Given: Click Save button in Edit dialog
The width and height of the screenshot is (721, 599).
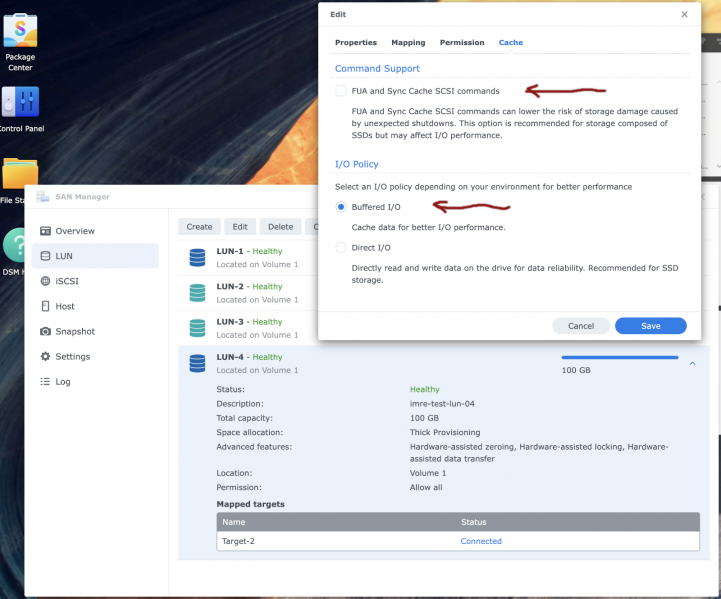Looking at the screenshot, I should pyautogui.click(x=651, y=326).
